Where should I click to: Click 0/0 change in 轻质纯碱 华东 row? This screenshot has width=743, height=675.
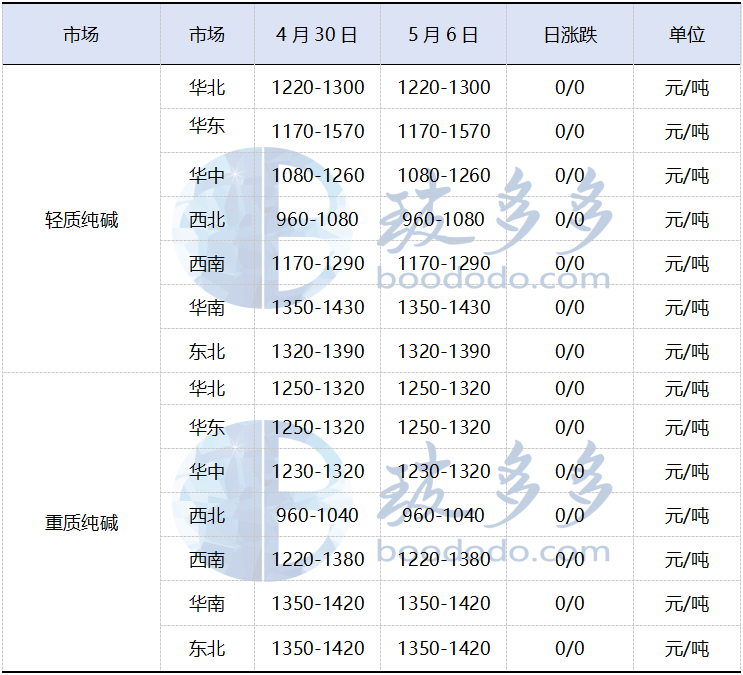click(x=570, y=132)
